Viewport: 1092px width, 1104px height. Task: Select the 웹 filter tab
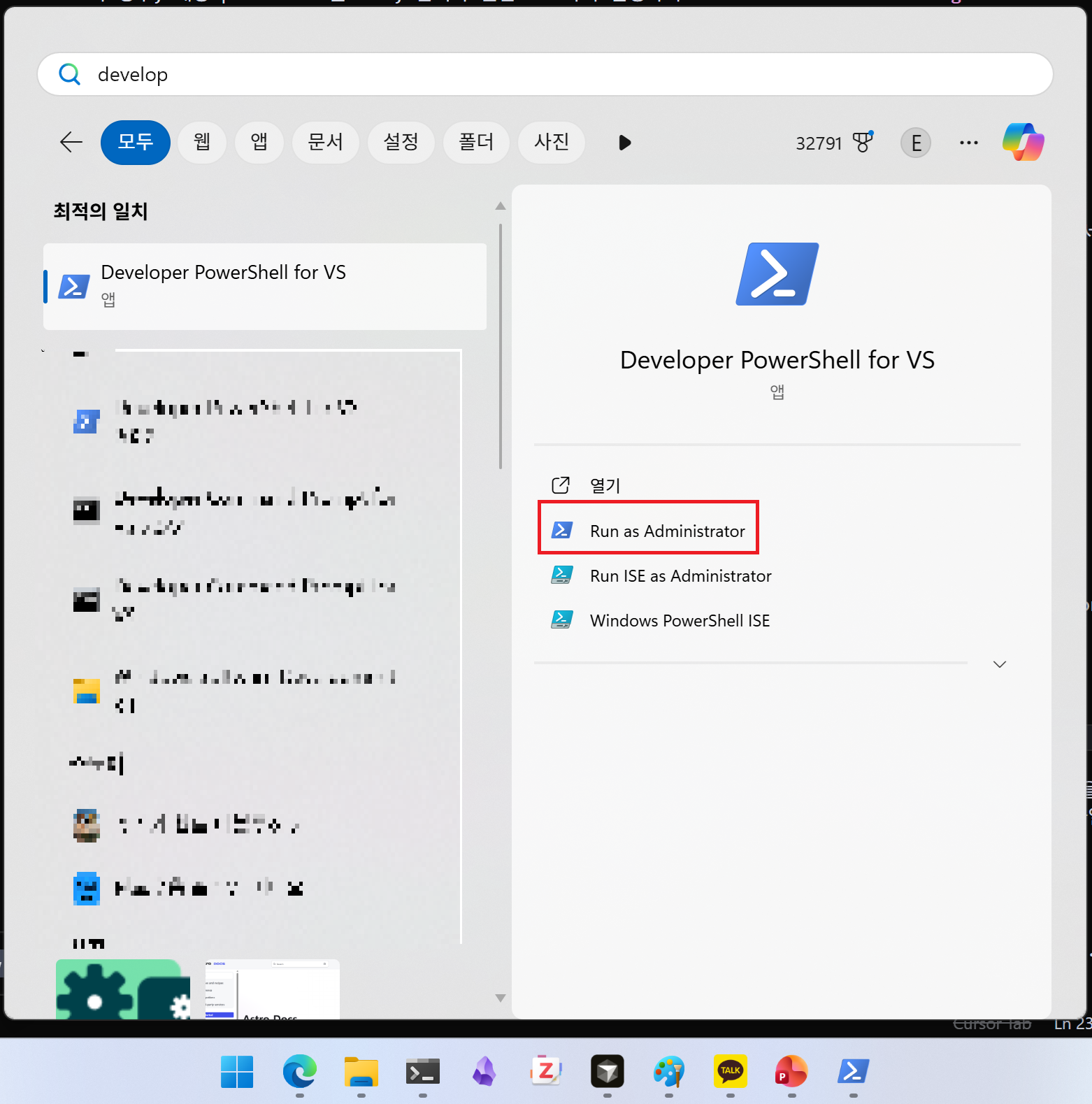(x=202, y=143)
